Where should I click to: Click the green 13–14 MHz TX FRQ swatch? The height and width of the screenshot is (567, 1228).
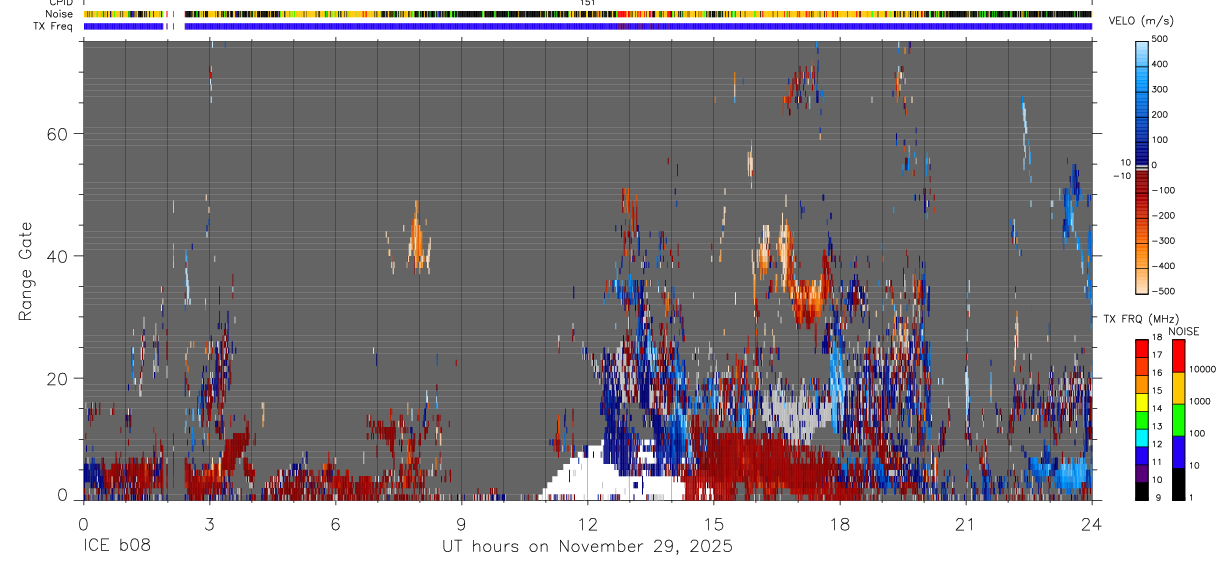[x=1142, y=419]
